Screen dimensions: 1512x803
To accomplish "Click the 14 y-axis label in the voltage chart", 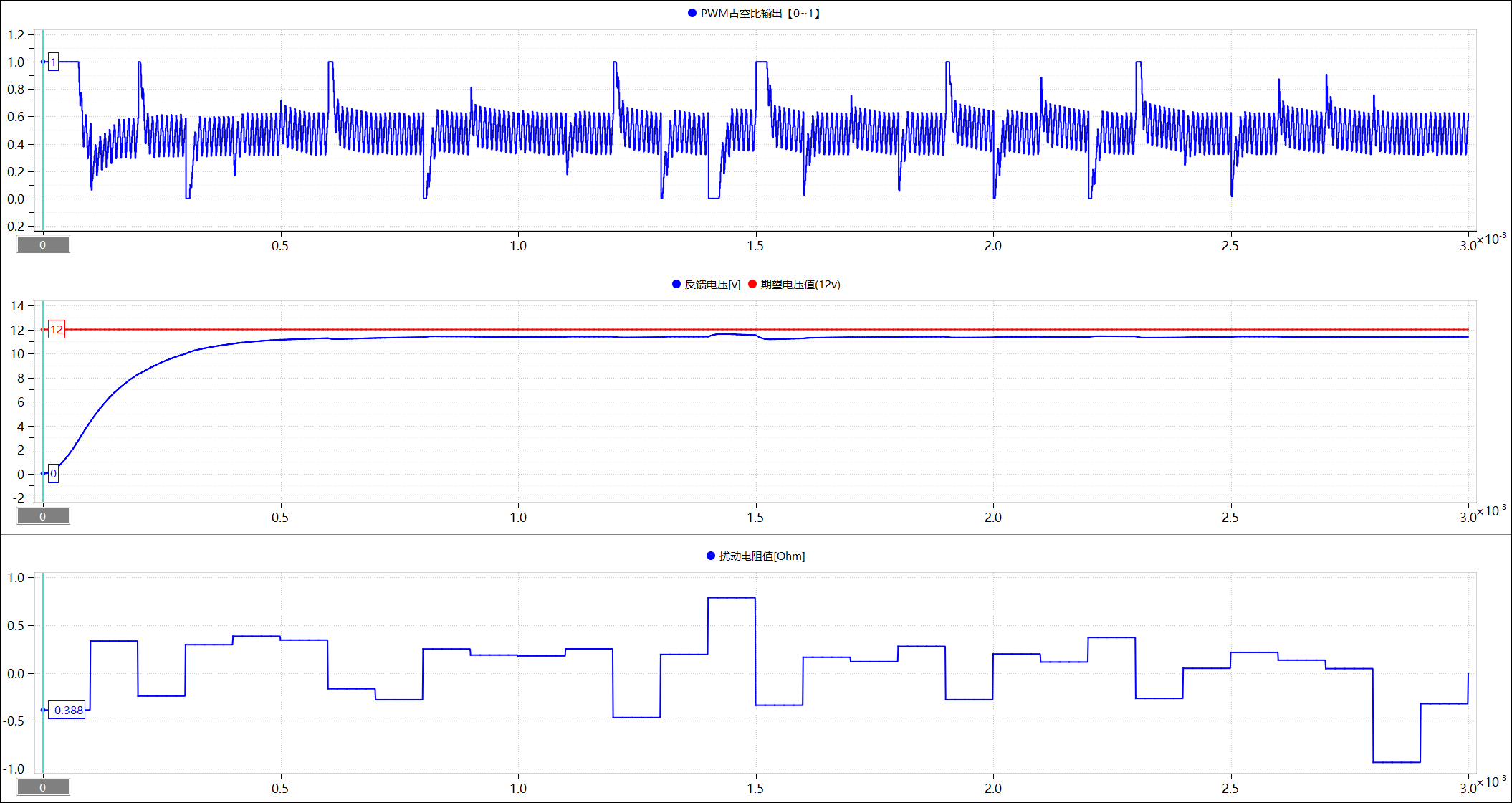I will coord(17,306).
